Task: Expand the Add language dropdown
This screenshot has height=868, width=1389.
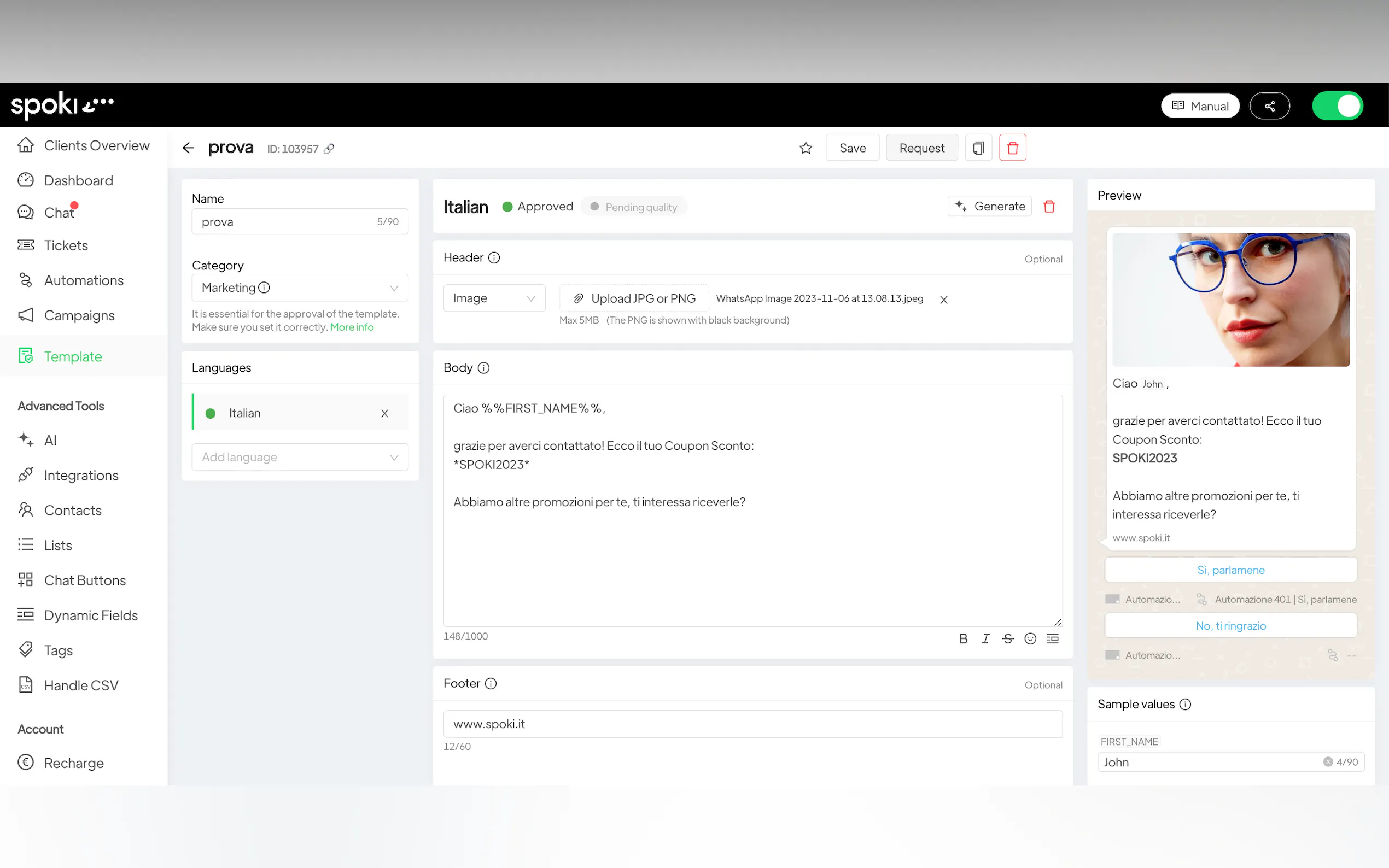Action: pos(300,457)
